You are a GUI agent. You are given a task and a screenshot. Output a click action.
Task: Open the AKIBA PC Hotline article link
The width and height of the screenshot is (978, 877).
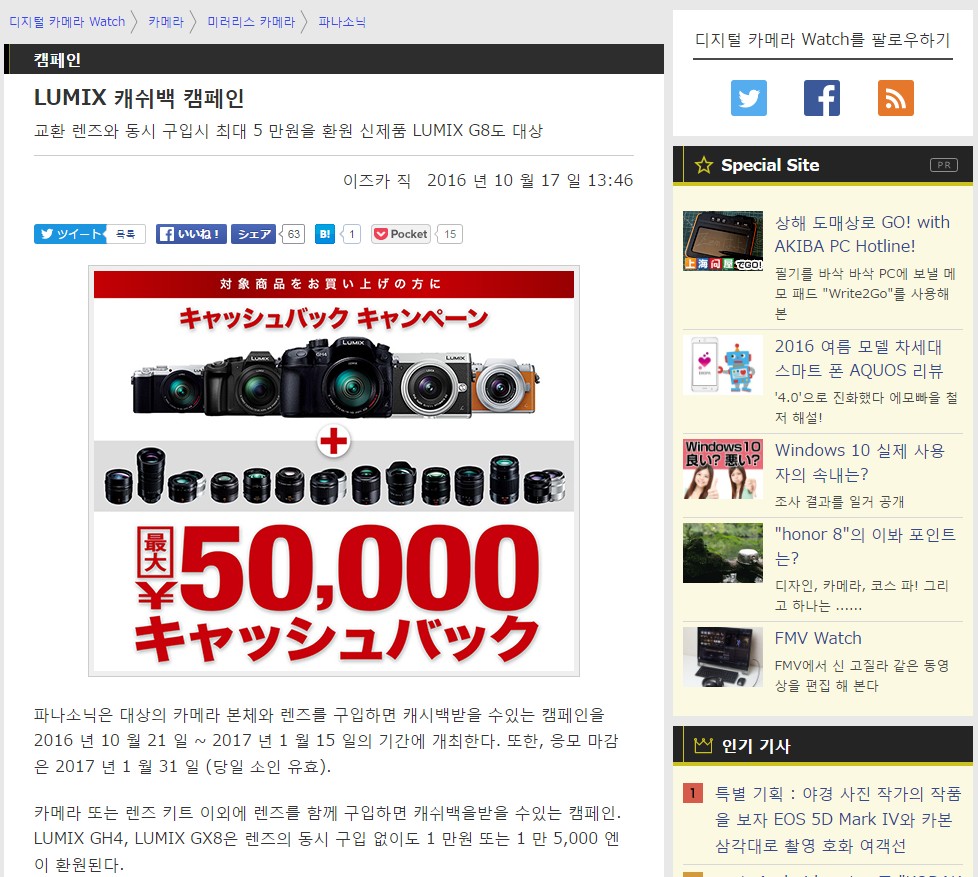point(861,234)
